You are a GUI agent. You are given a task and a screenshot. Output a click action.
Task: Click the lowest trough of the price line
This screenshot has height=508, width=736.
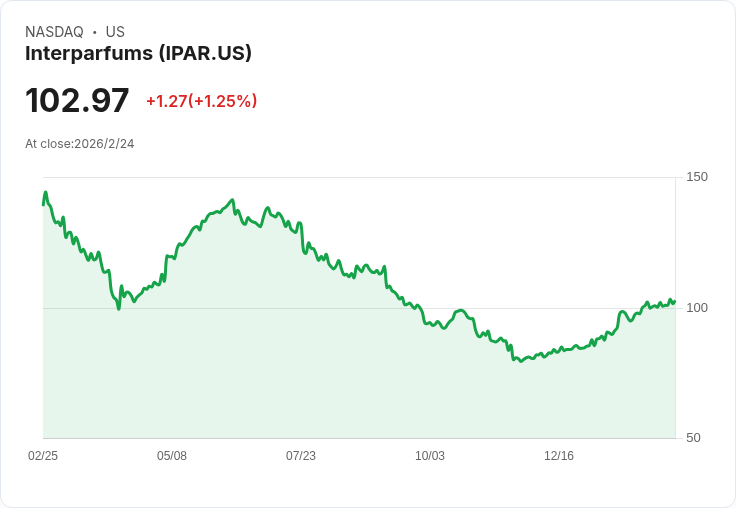tap(521, 361)
